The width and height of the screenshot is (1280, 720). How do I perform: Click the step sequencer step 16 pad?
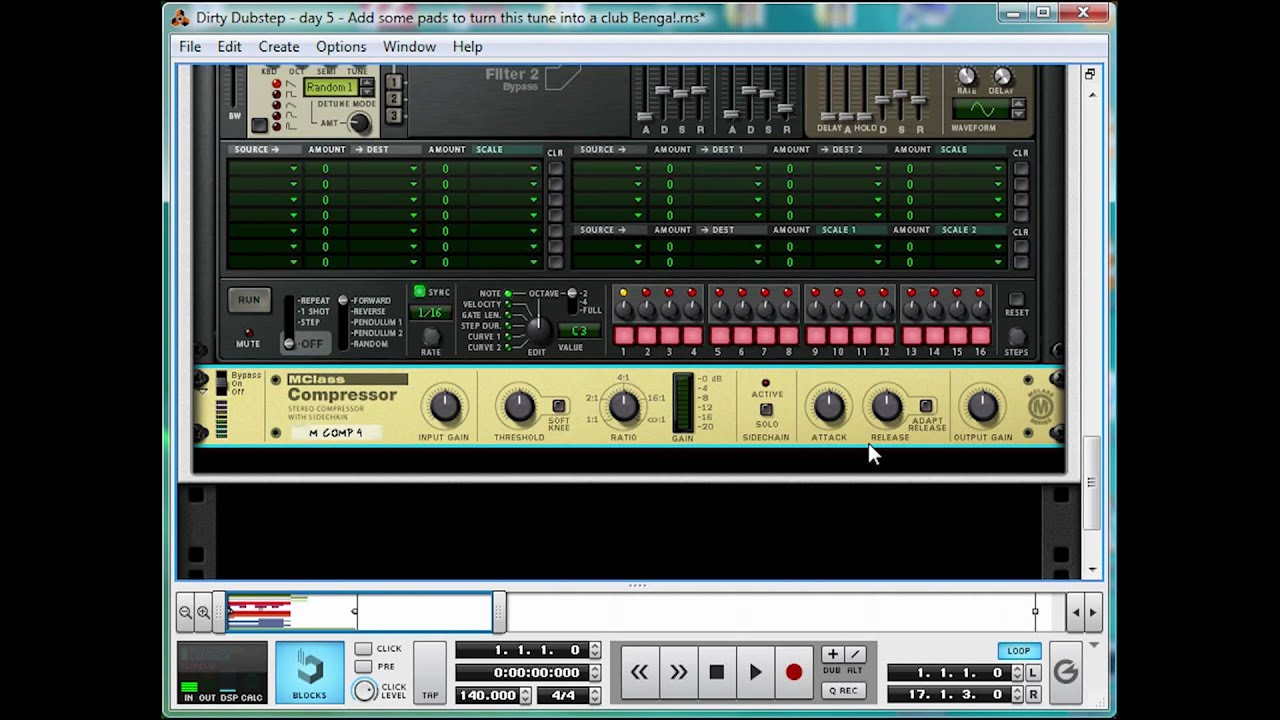click(x=980, y=336)
